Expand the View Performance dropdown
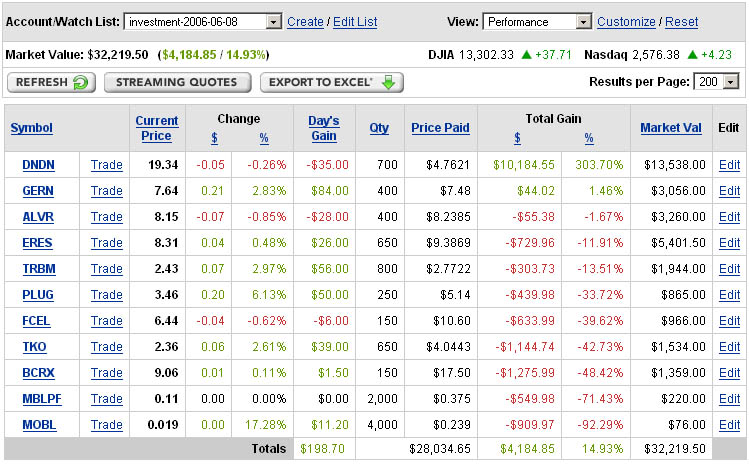This screenshot has width=749, height=465. point(584,22)
